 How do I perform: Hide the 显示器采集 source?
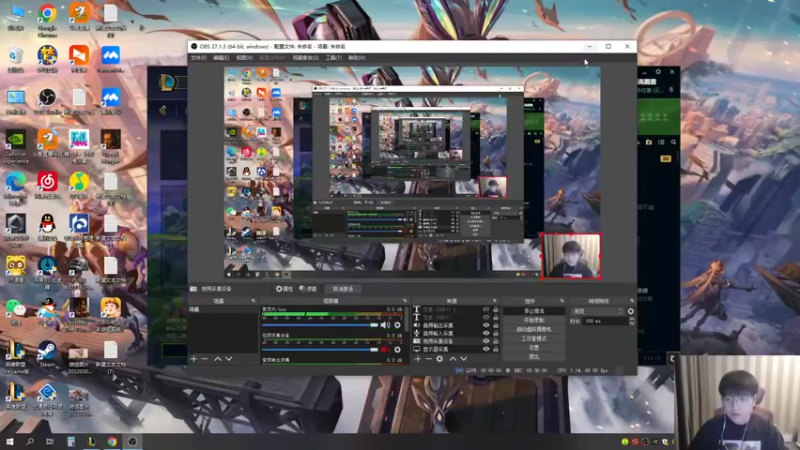(x=486, y=349)
